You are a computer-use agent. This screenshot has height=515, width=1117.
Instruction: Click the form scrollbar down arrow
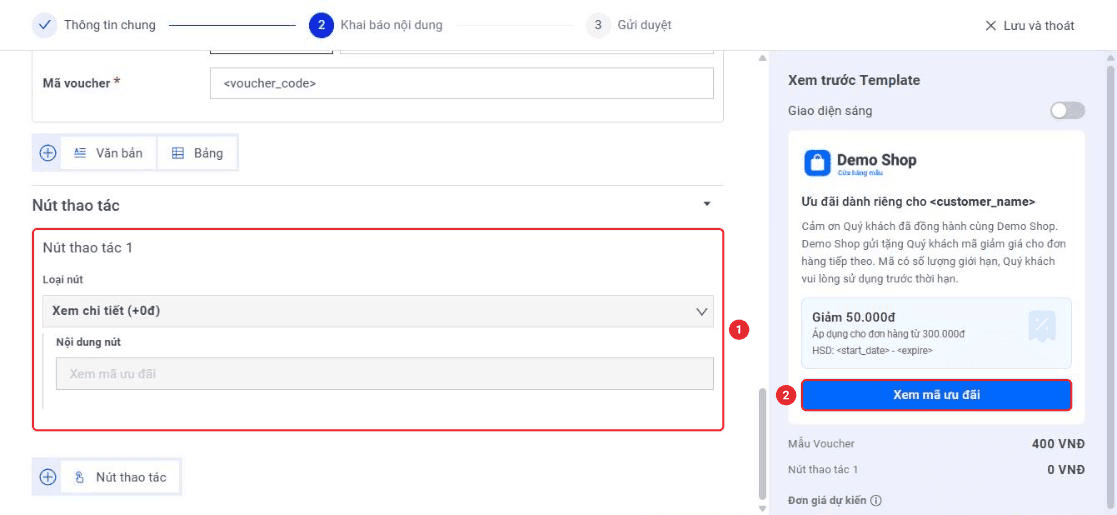point(763,508)
